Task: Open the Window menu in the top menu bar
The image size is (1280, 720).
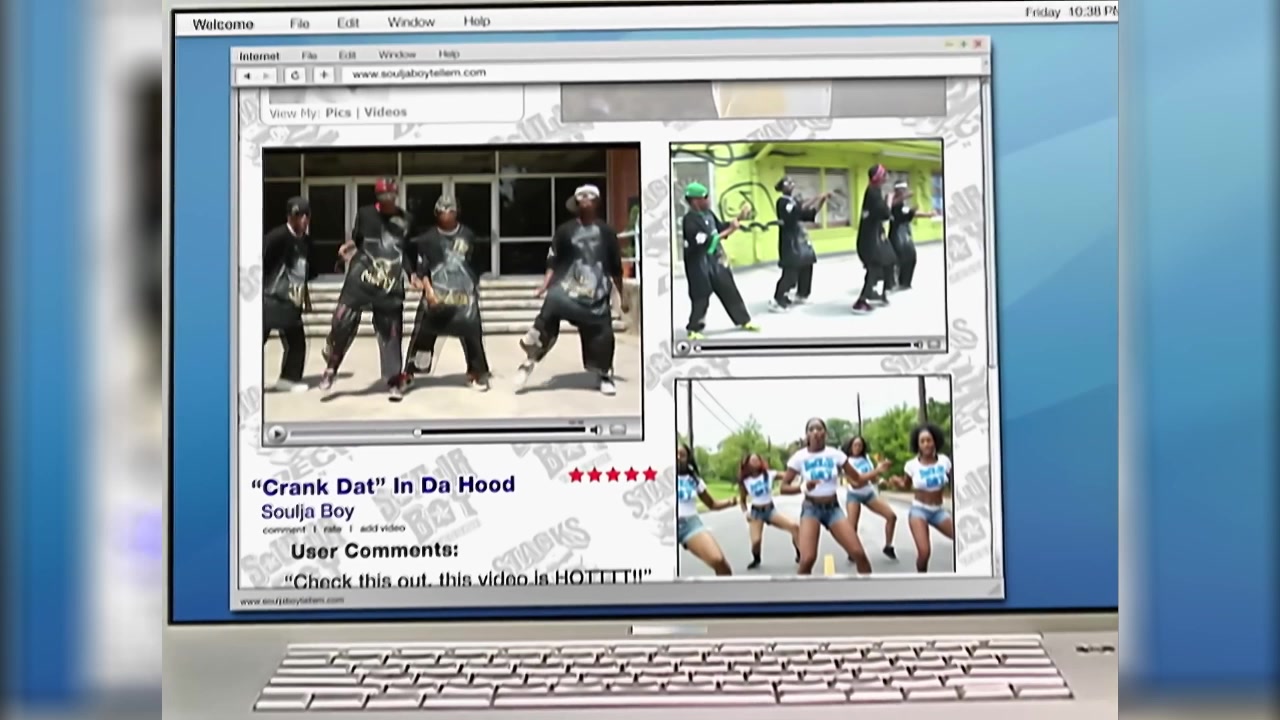Action: 411,22
